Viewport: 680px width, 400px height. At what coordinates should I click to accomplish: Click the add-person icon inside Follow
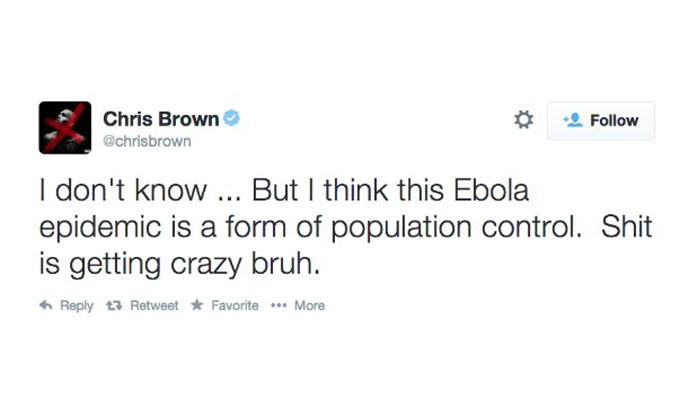[573, 120]
